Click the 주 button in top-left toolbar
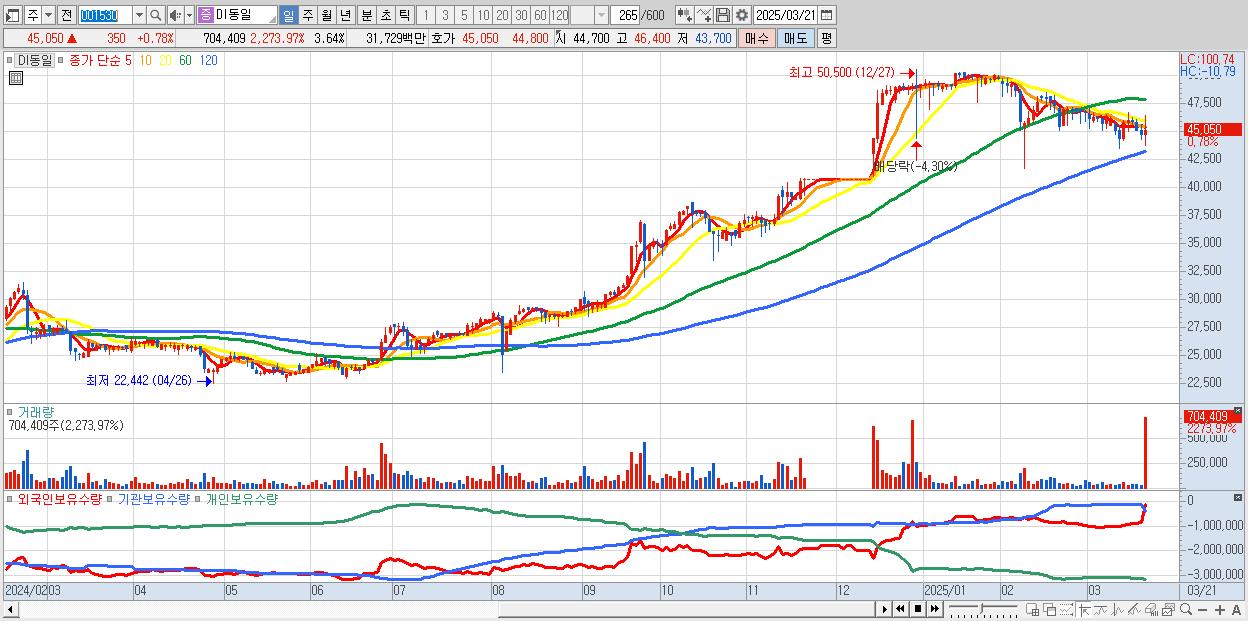The image size is (1248, 621). tap(32, 15)
